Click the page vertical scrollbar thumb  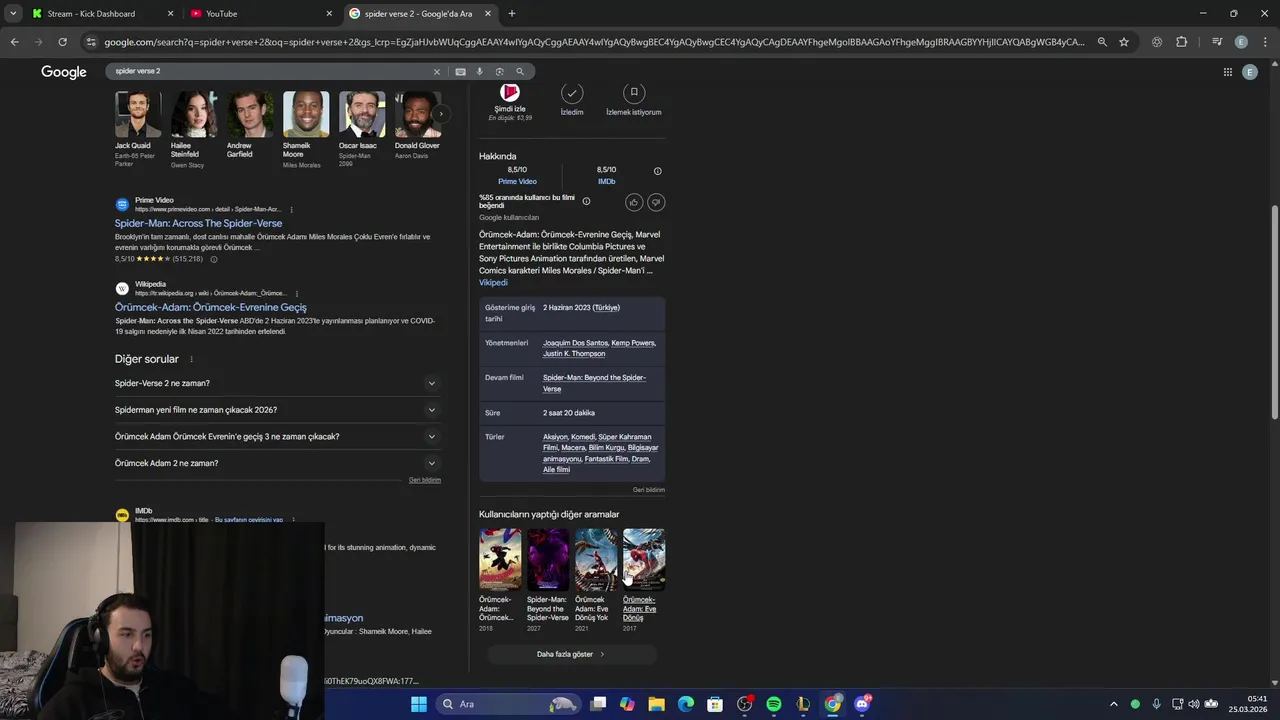1274,312
